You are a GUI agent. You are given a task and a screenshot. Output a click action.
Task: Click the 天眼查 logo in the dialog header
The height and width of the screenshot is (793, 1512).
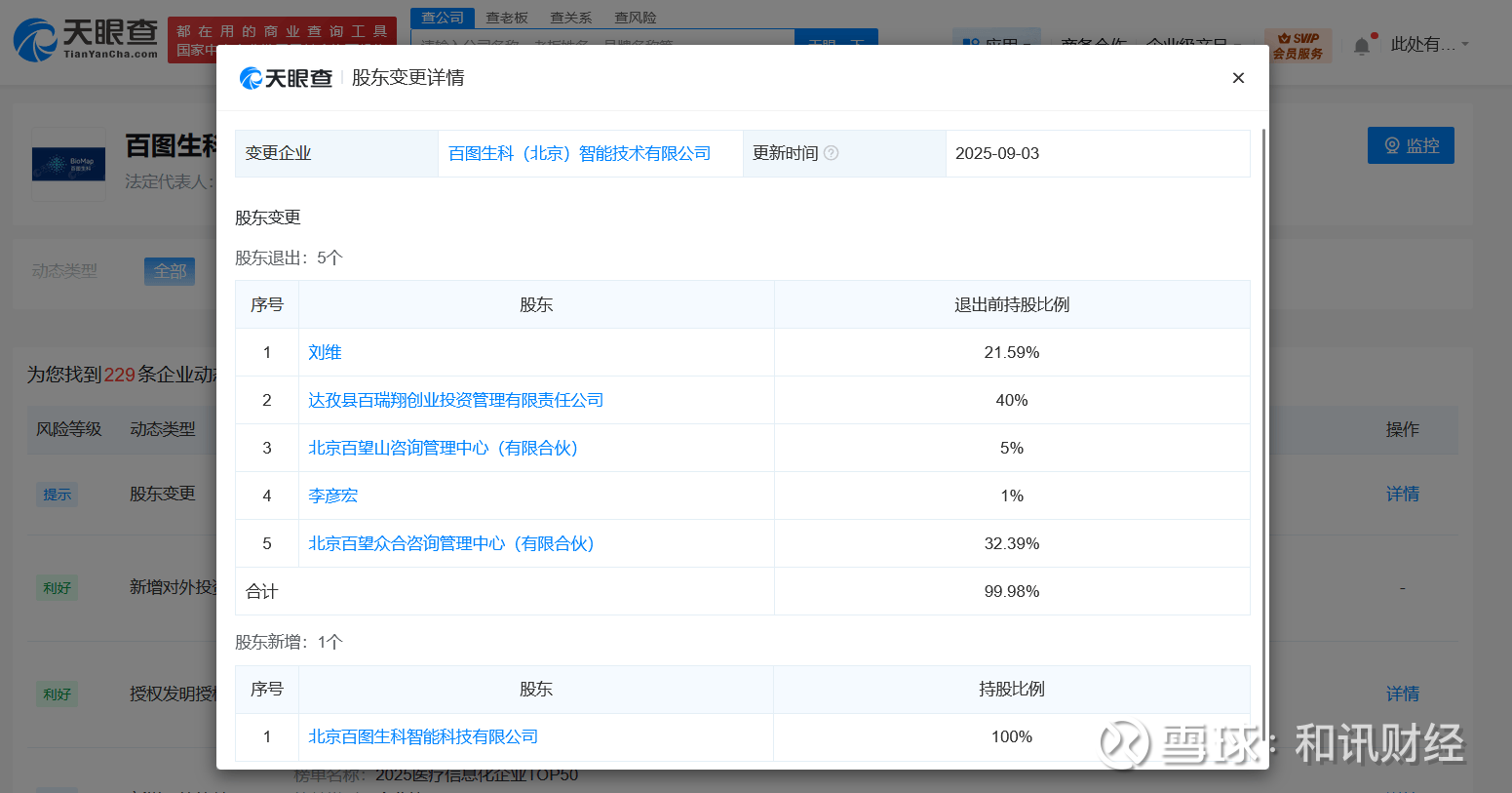pyautogui.click(x=286, y=78)
